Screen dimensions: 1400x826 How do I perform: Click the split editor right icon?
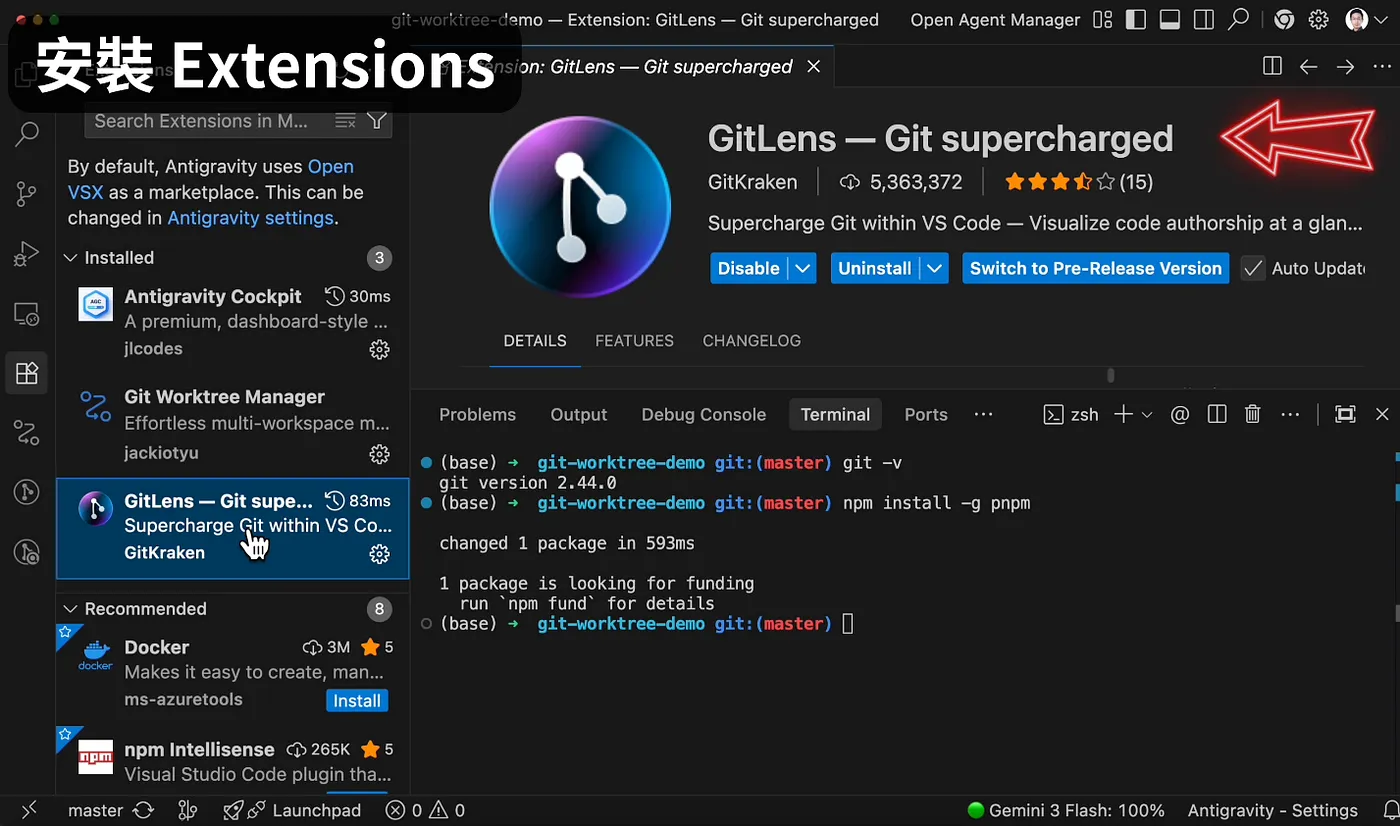click(x=1272, y=66)
